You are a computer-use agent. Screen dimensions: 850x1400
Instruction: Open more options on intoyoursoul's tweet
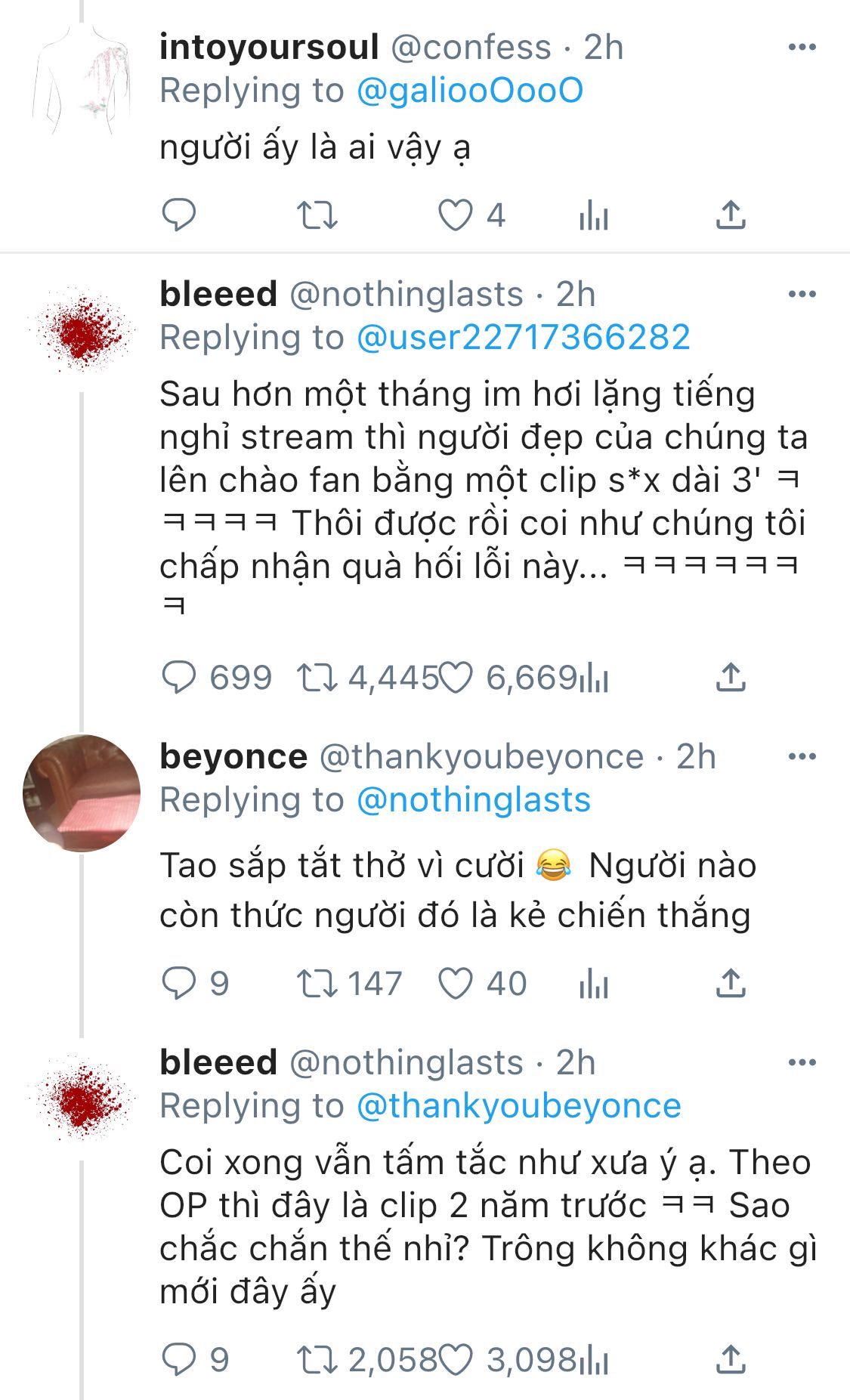802,48
